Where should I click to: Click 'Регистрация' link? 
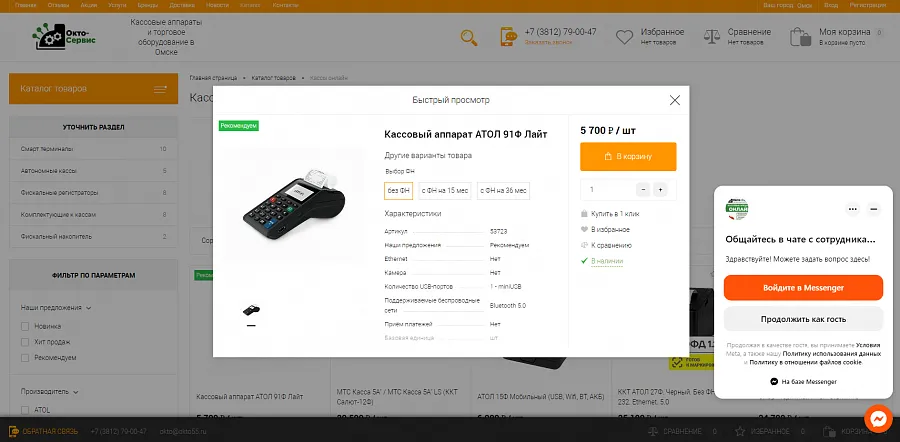pyautogui.click(x=868, y=5)
